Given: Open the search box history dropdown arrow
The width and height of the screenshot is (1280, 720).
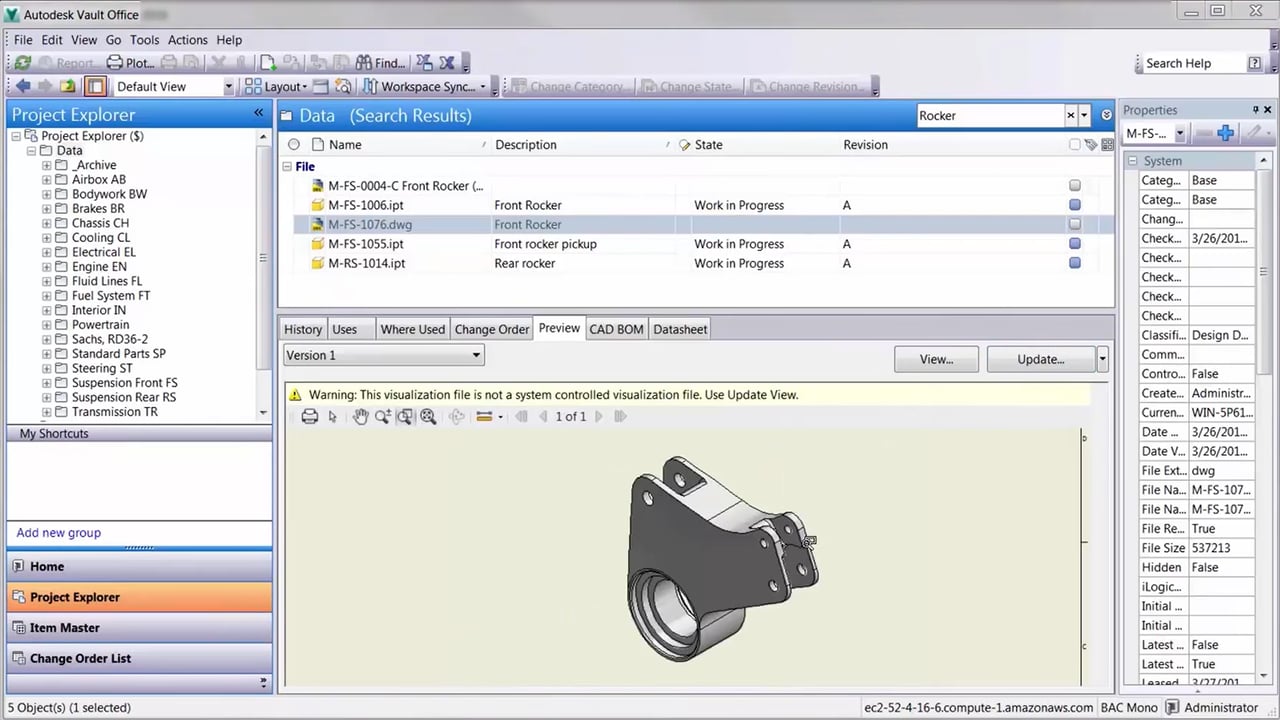Looking at the screenshot, I should coord(1084,115).
